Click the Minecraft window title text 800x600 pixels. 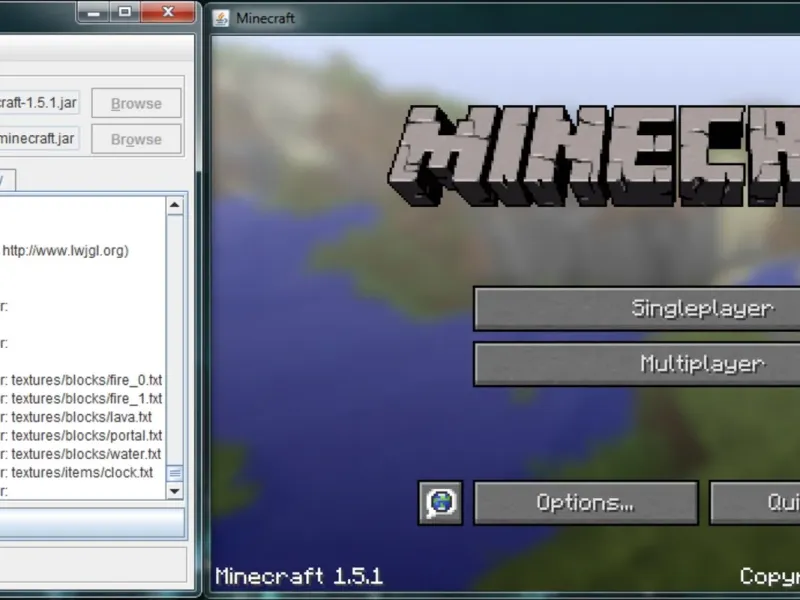265,18
